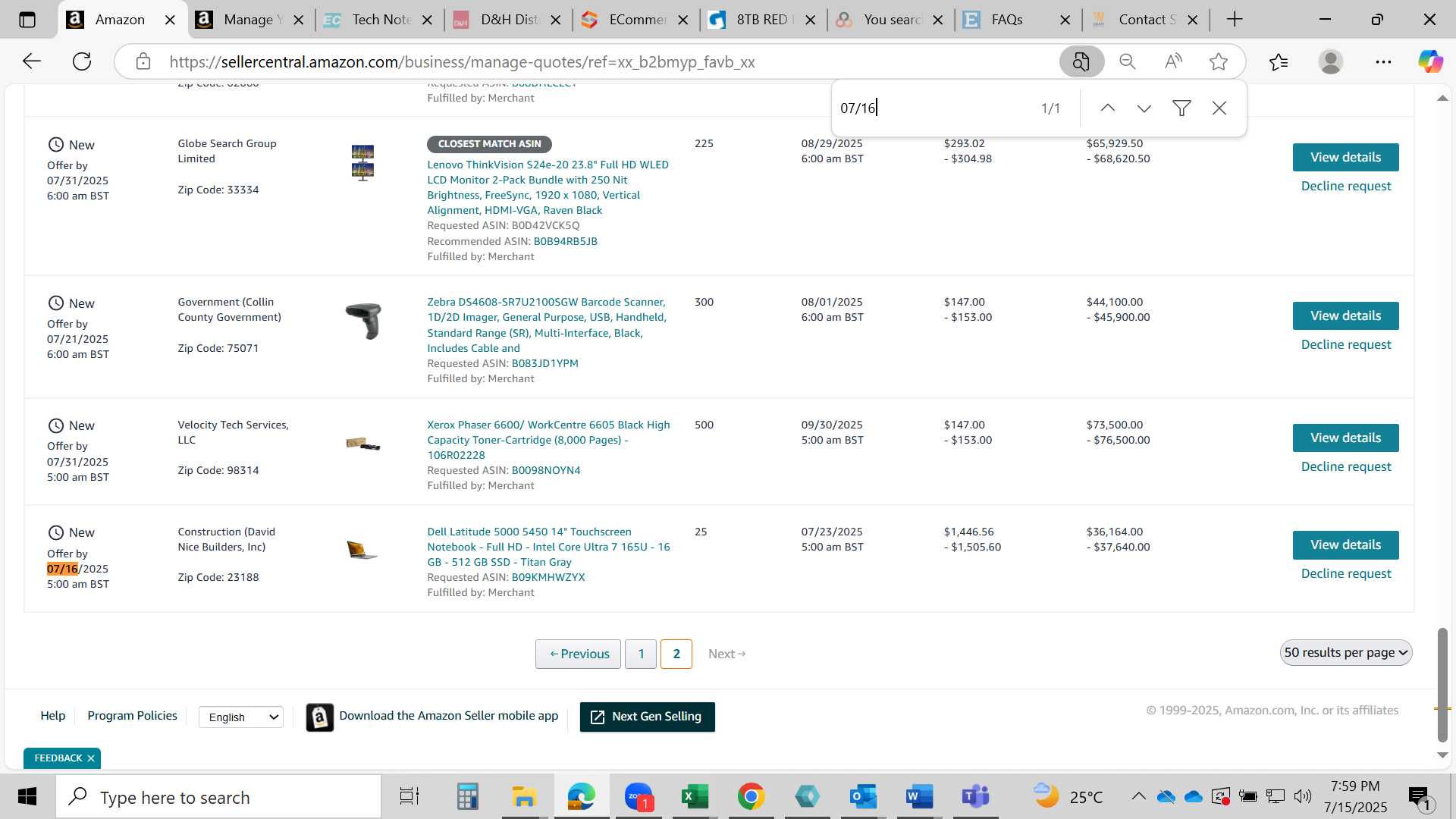The height and width of the screenshot is (819, 1456).
Task: Open the browser profile avatar
Action: (1331, 61)
